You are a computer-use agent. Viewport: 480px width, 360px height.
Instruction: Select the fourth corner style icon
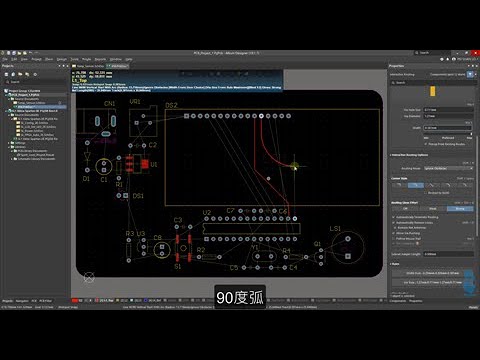[448, 185]
